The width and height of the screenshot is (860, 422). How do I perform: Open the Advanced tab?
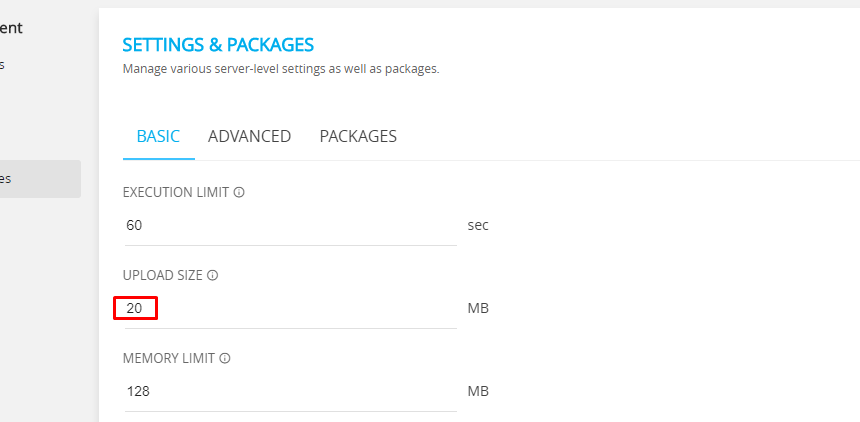pyautogui.click(x=250, y=136)
